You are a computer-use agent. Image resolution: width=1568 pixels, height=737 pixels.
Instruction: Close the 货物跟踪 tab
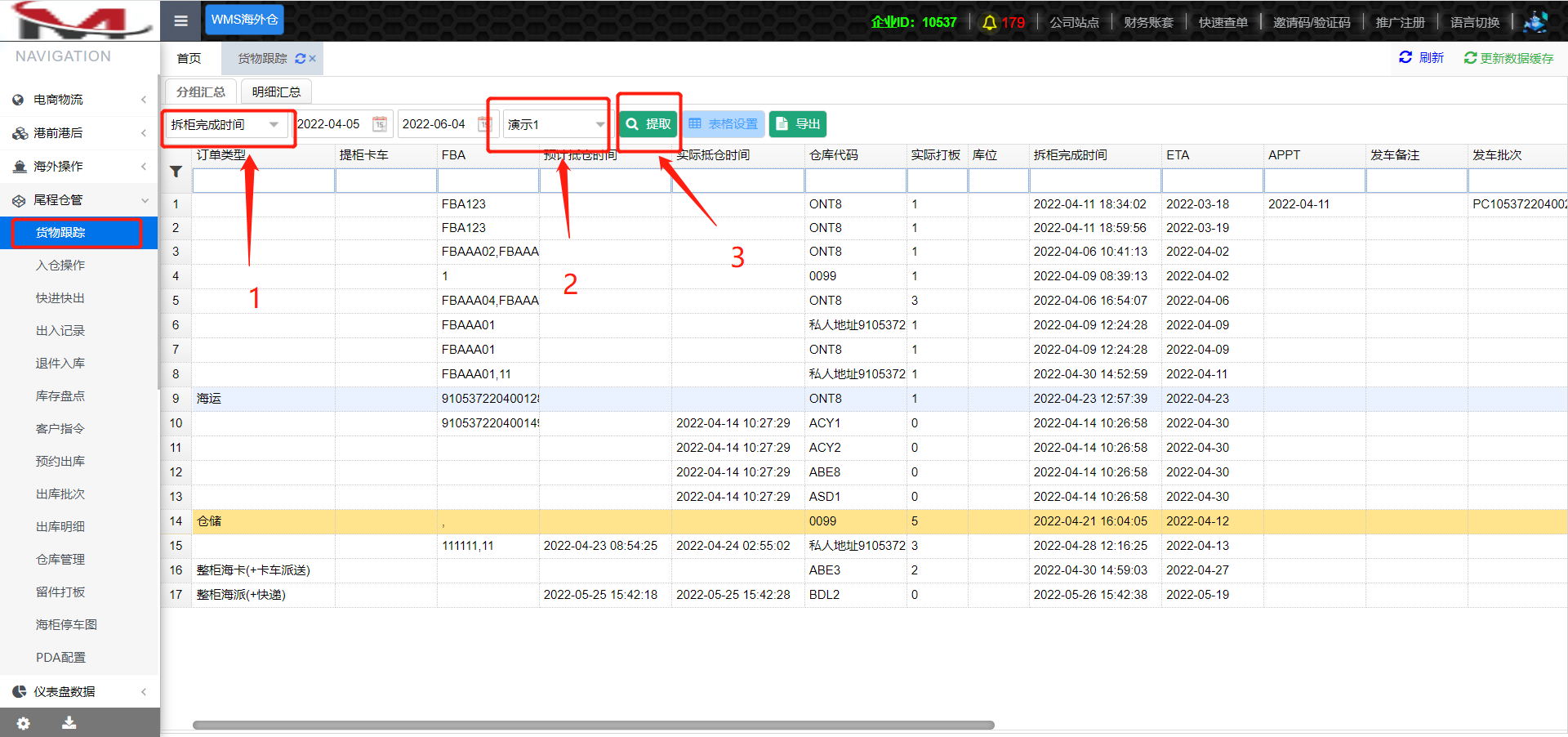[x=313, y=59]
